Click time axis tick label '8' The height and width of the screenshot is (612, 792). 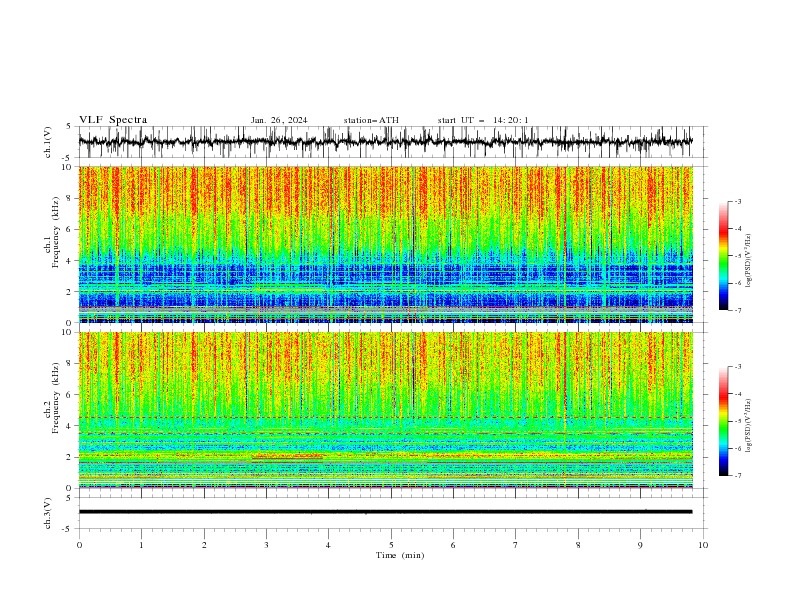tap(578, 545)
